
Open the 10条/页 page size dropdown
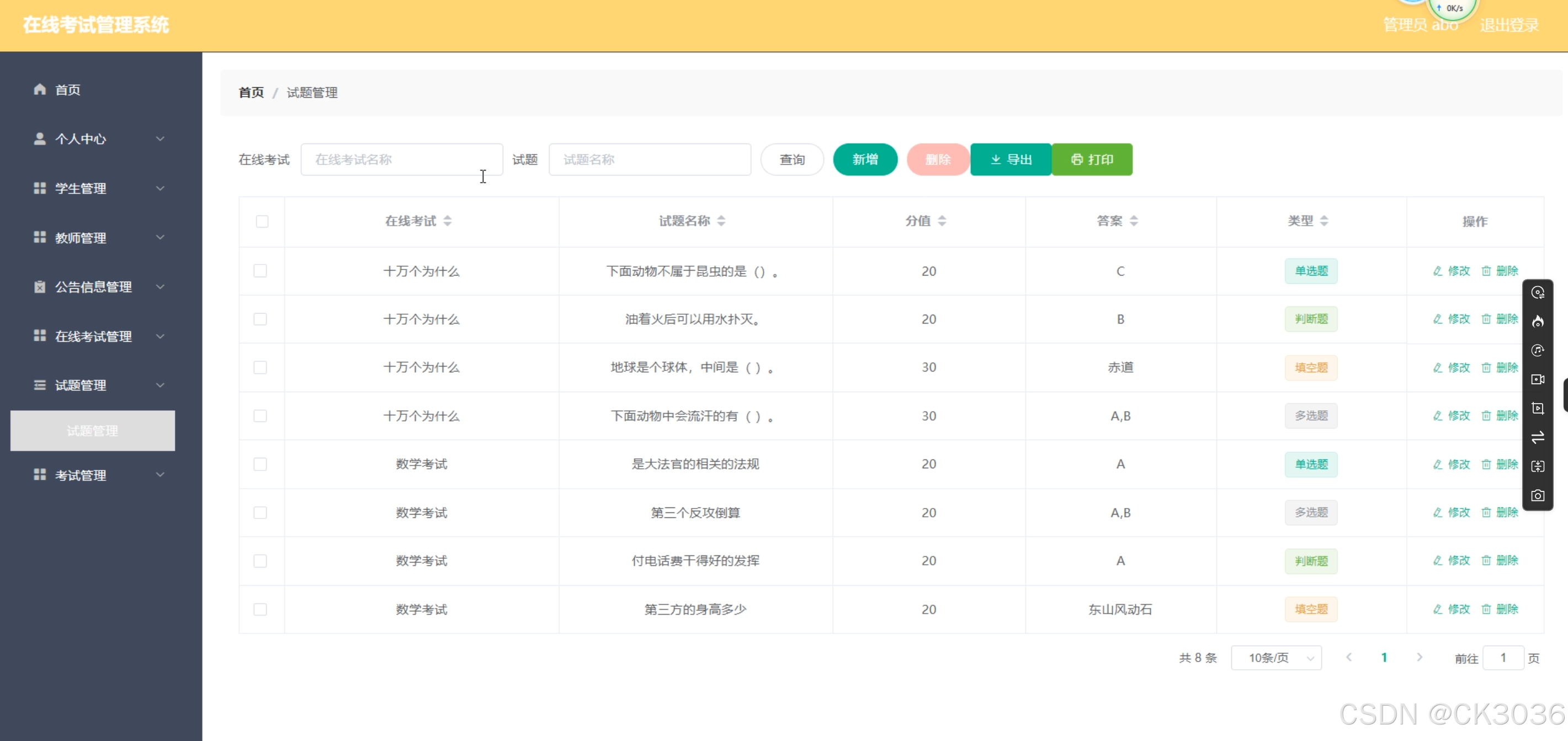[x=1276, y=658]
